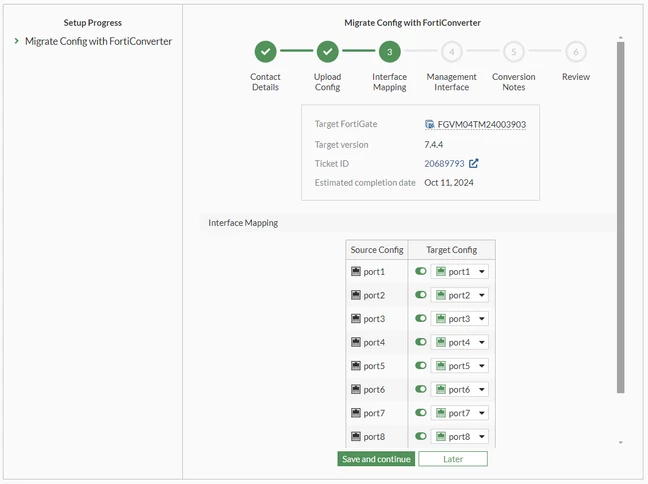Open the target dropdown arrow for port6

coord(481,389)
